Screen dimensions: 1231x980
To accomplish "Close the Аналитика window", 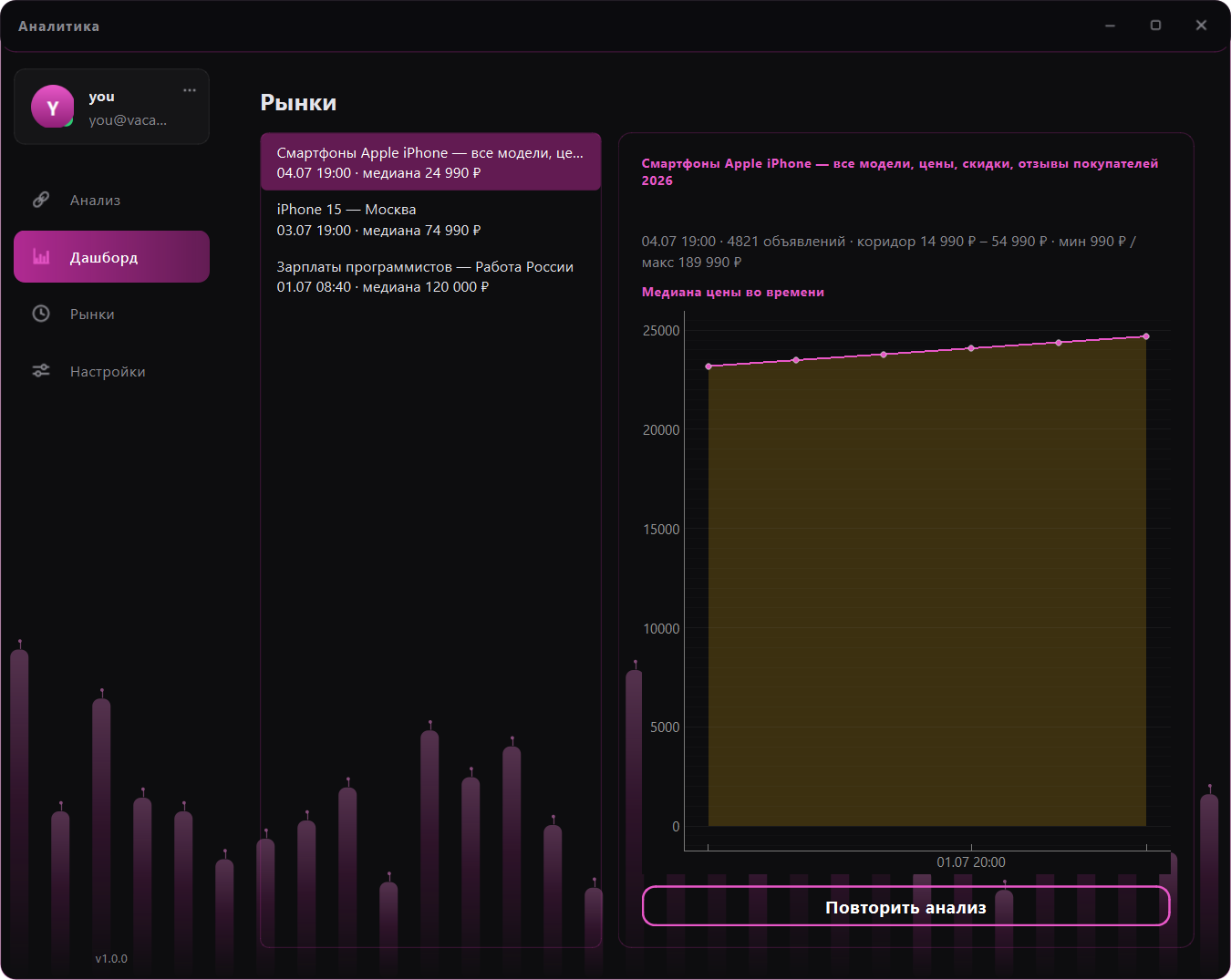I will point(1201,26).
